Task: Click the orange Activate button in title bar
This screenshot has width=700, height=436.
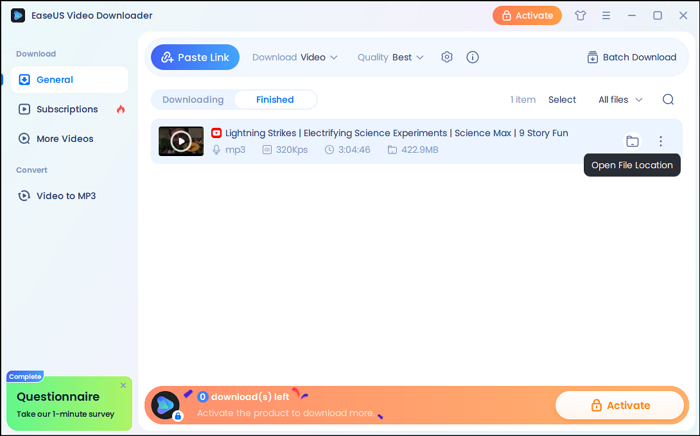Action: pyautogui.click(x=527, y=16)
